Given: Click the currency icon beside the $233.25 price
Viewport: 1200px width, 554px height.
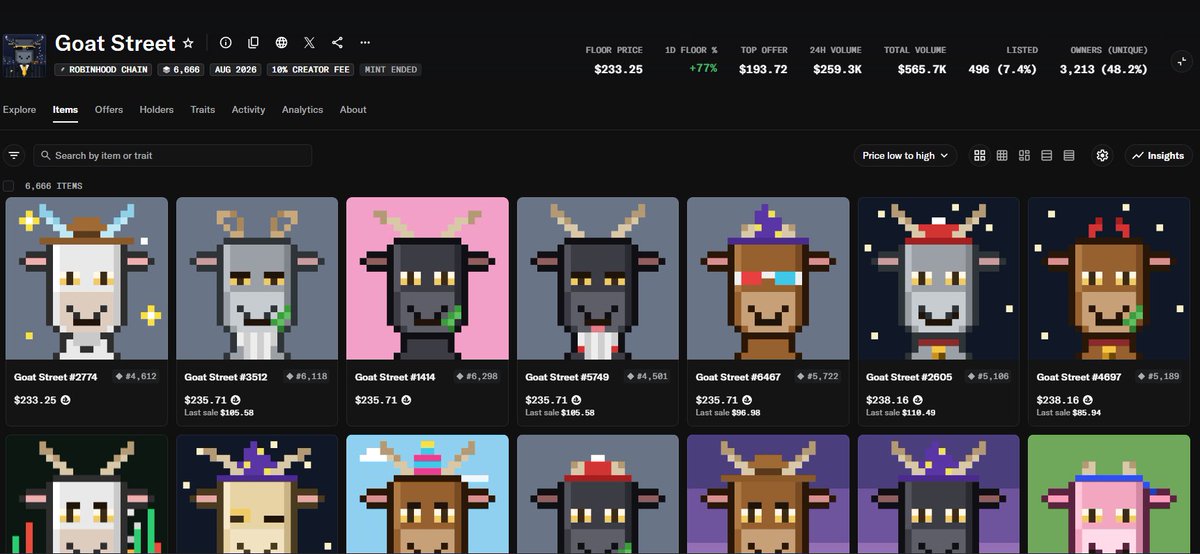Looking at the screenshot, I should tap(65, 400).
